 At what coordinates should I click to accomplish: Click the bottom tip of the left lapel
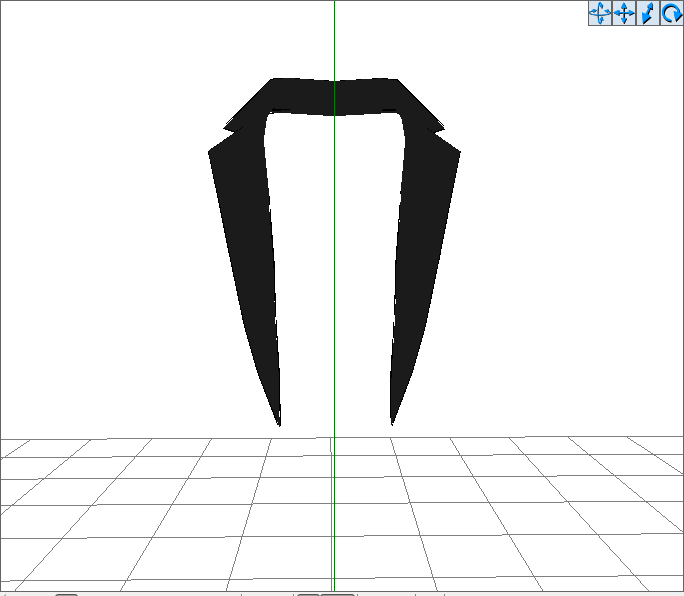click(279, 422)
